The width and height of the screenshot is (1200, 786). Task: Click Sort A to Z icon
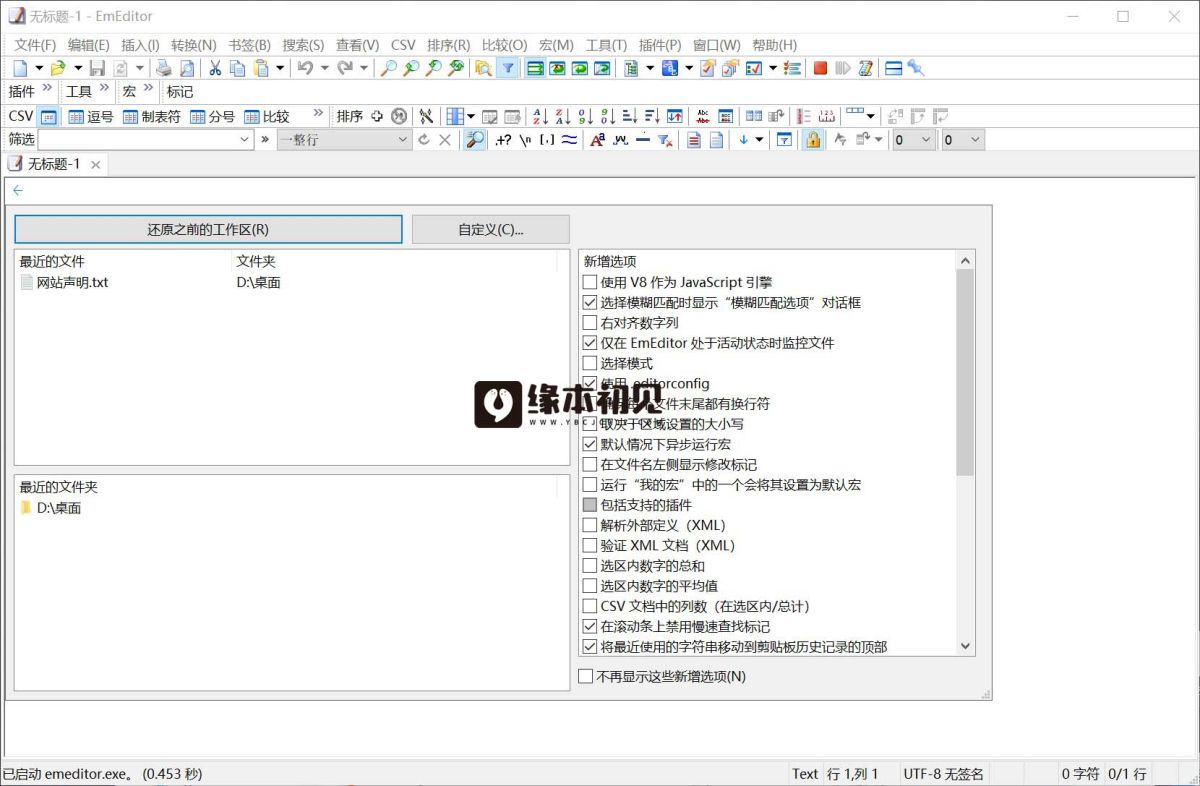539,116
